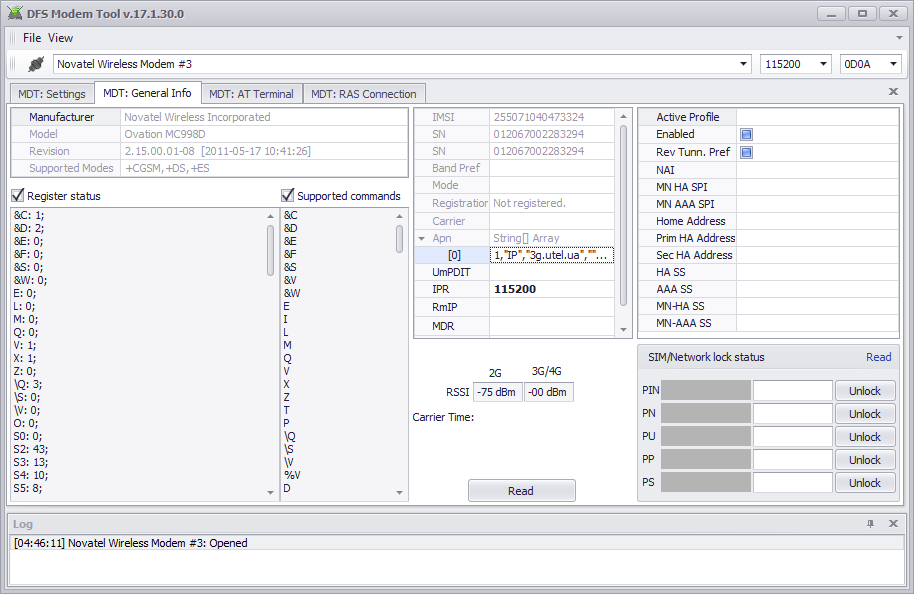Click the Read button below RSSI
Viewport: 914px width, 594px height.
click(521, 491)
